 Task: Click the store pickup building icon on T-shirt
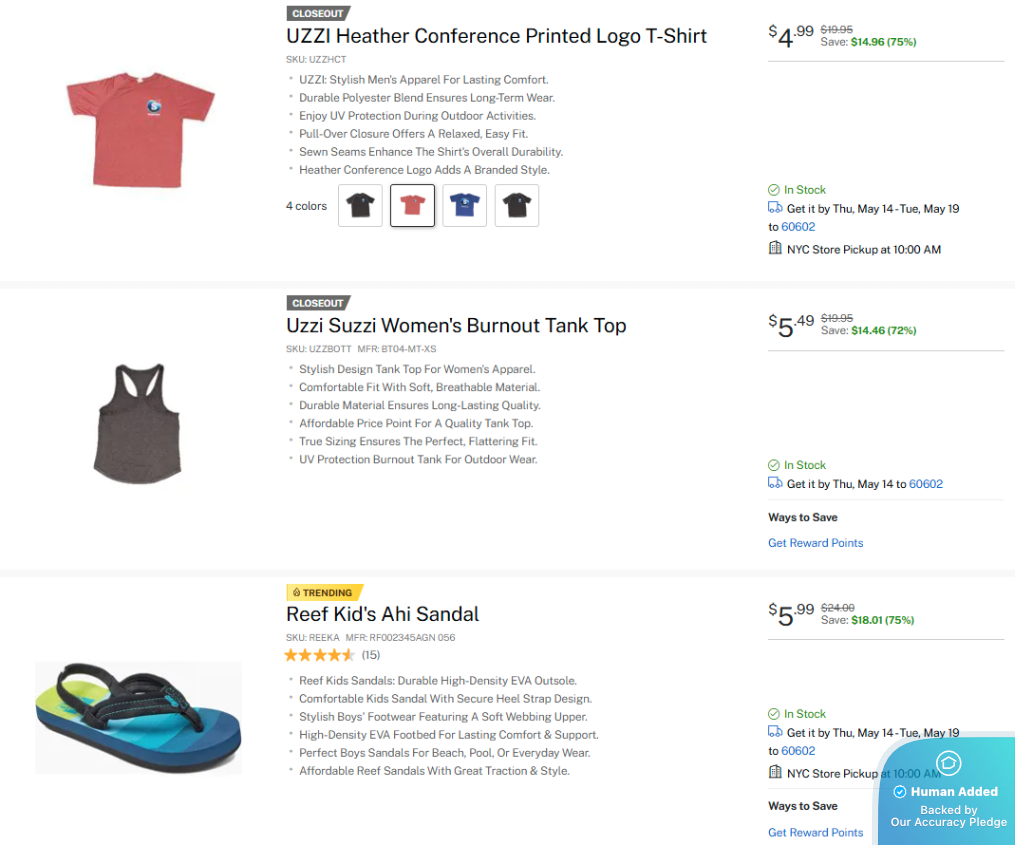coord(775,248)
